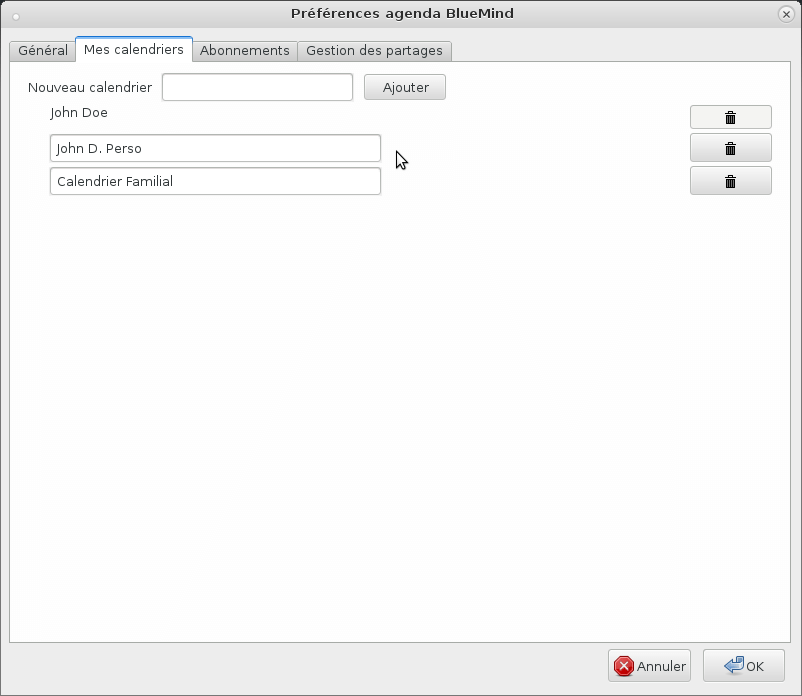Select the Mes calendriers tab
This screenshot has width=802, height=696.
[134, 49]
